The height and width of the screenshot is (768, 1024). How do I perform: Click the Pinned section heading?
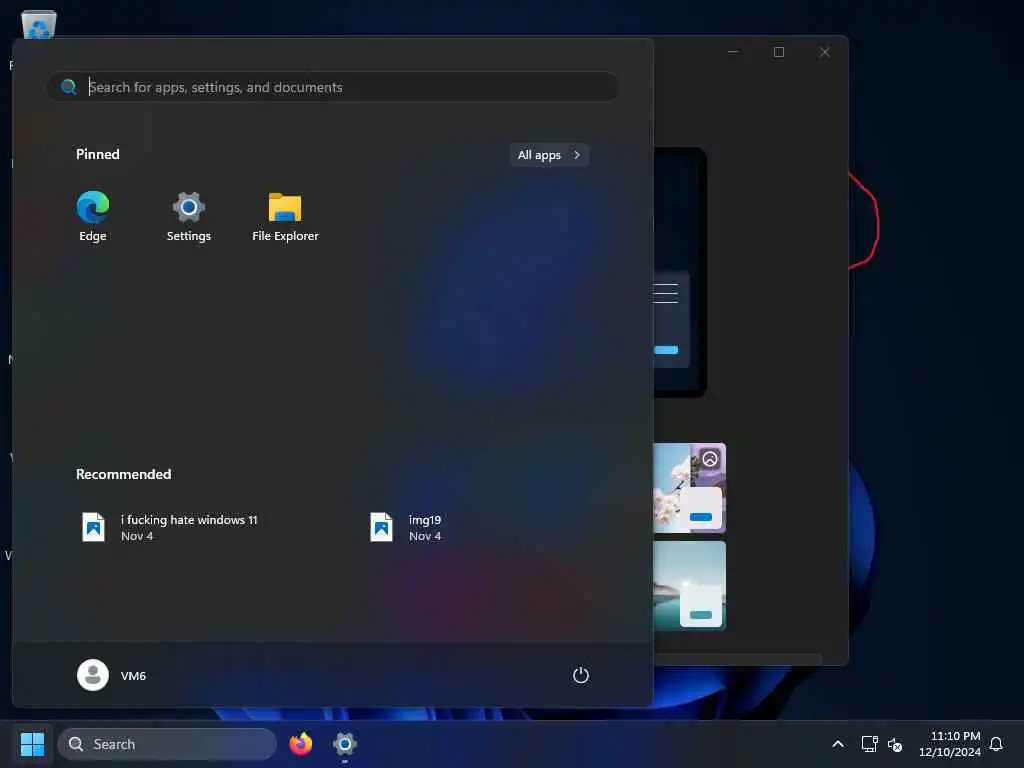(x=98, y=154)
